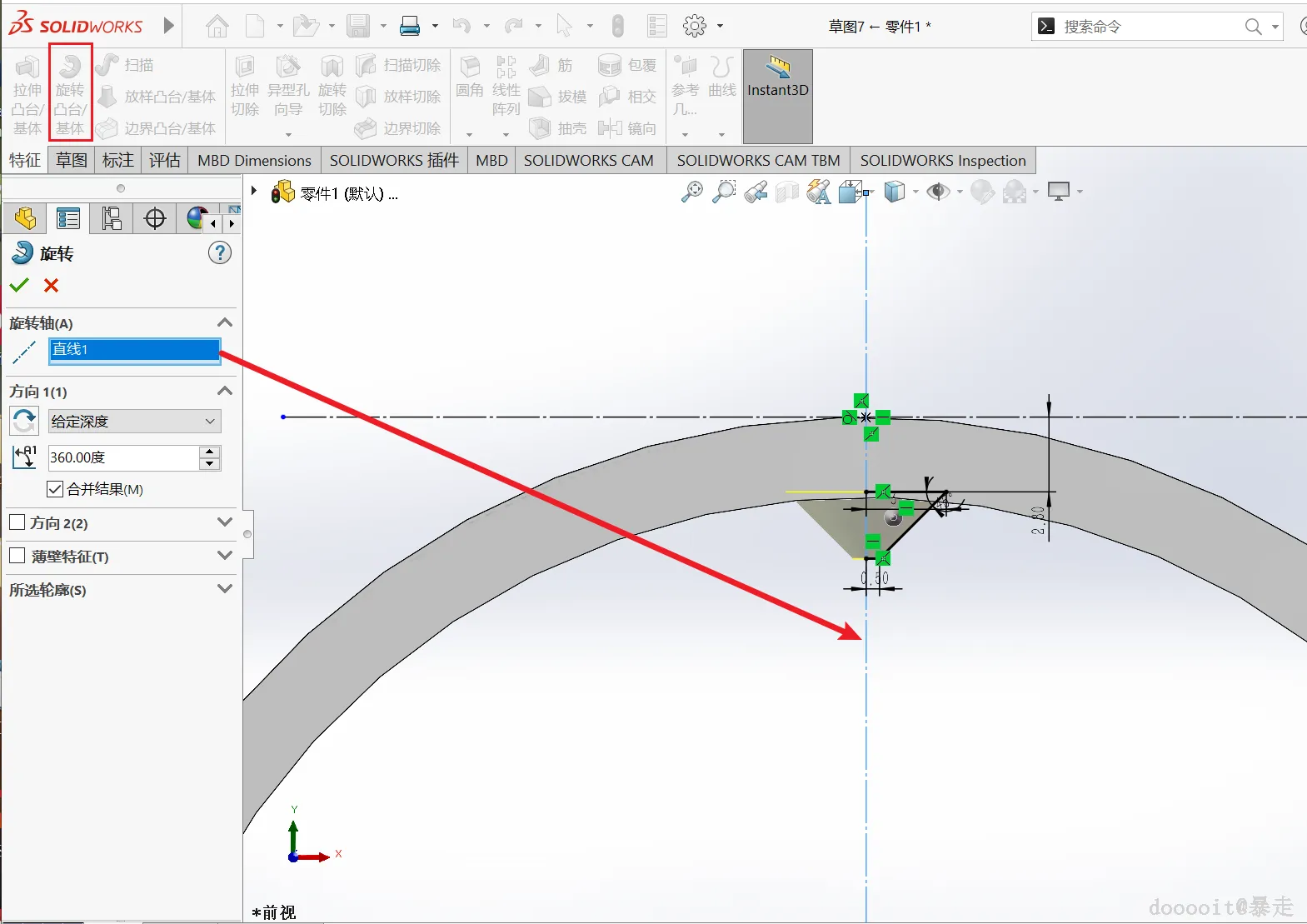Cancel the revolve with the red X

(x=52, y=286)
